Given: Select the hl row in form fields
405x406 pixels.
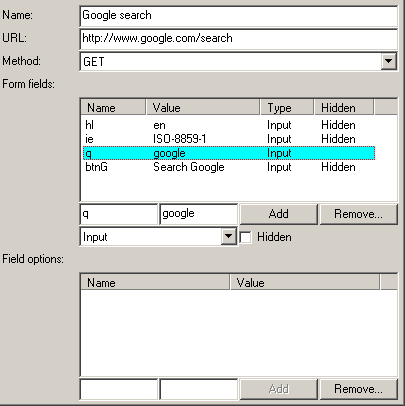Looking at the screenshot, I should [x=229, y=125].
